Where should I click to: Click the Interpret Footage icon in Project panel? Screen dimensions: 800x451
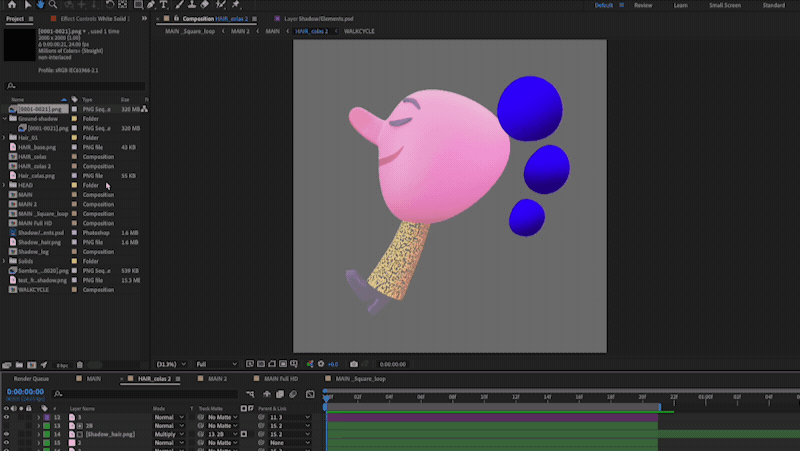[x=7, y=365]
